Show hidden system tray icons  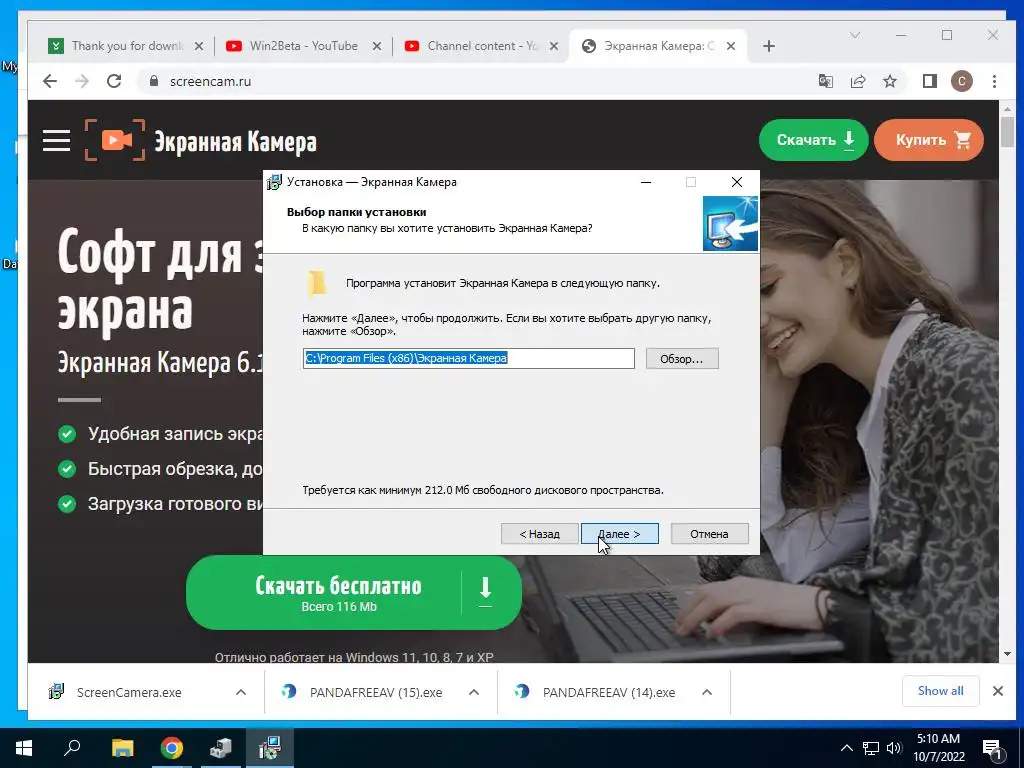point(846,748)
